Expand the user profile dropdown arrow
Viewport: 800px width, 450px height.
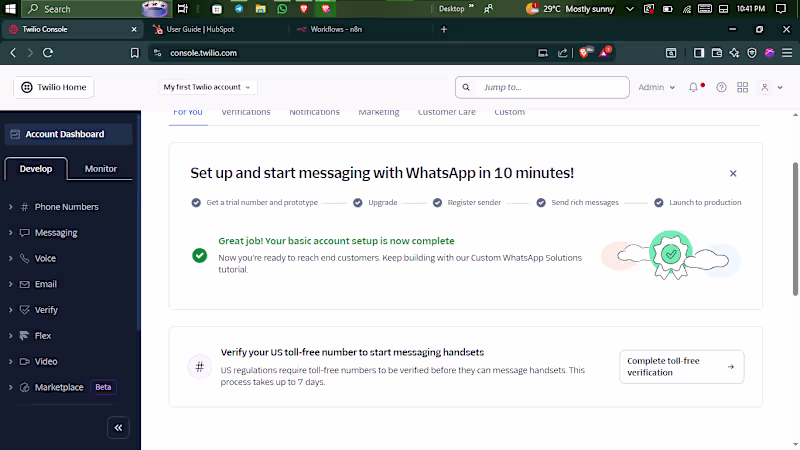coord(780,88)
